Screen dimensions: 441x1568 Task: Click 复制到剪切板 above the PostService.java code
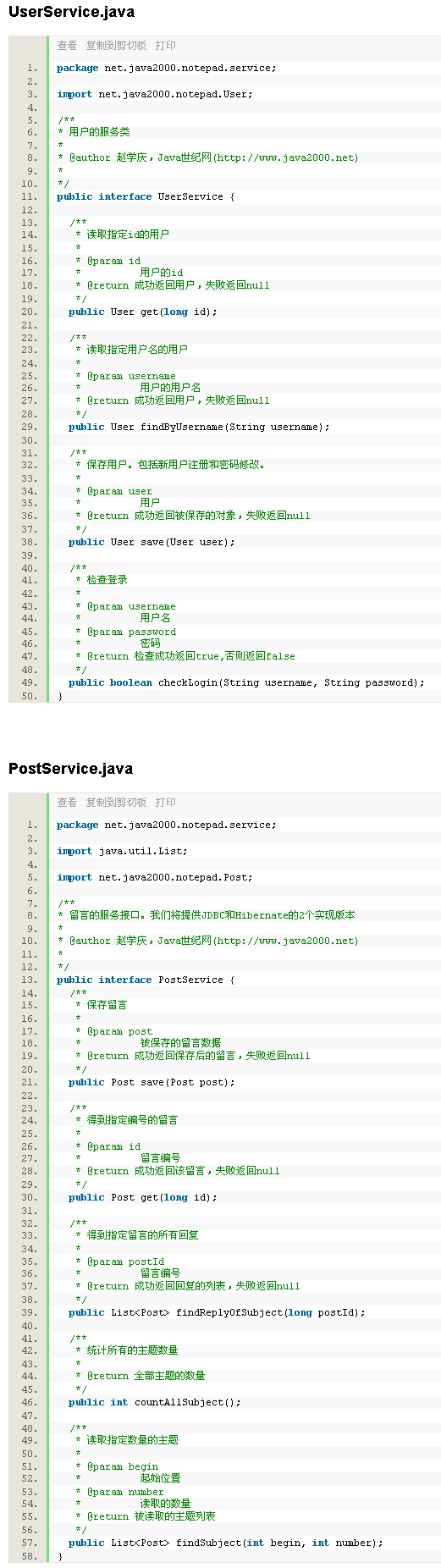(116, 803)
